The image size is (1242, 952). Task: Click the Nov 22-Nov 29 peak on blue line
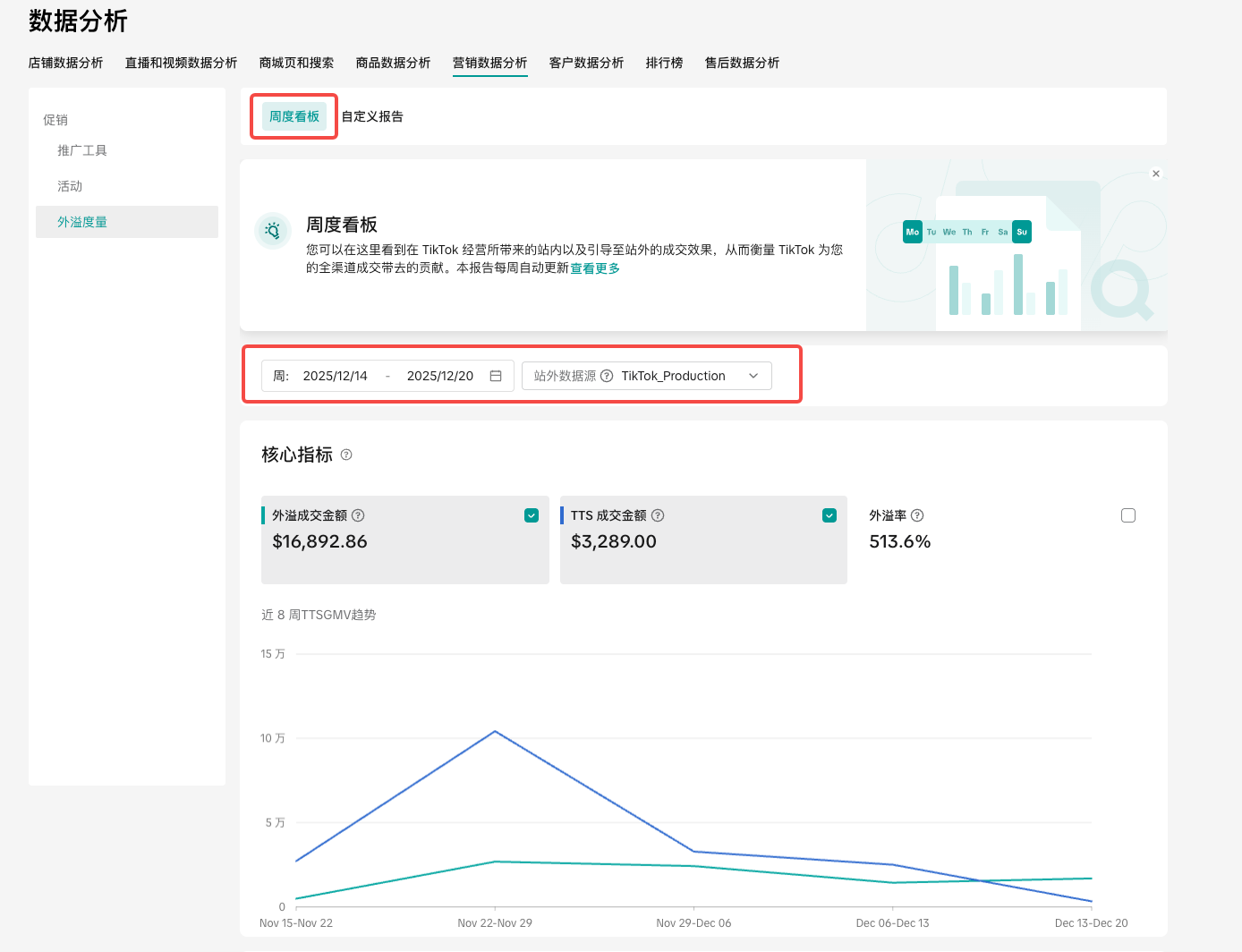click(495, 731)
